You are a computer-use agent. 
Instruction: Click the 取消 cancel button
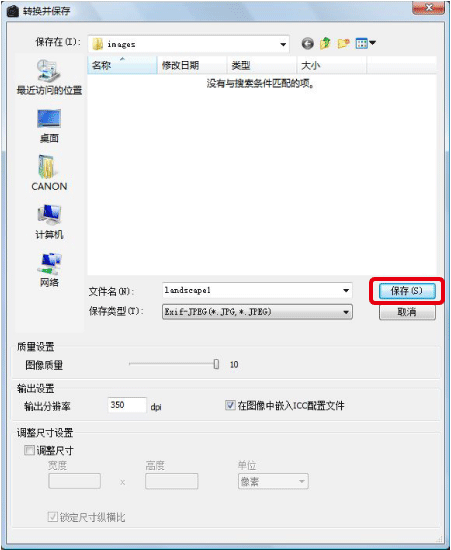tap(407, 312)
